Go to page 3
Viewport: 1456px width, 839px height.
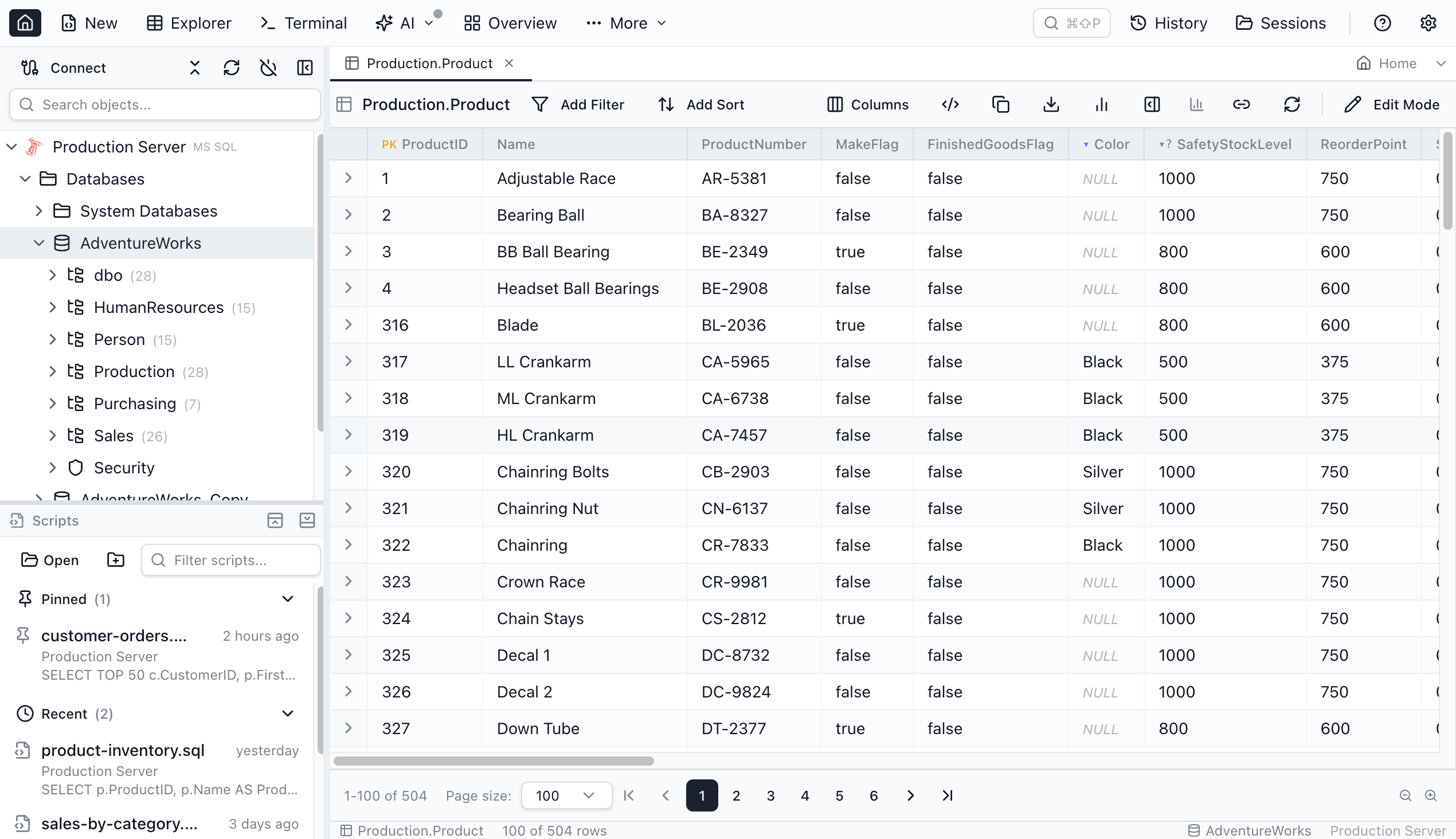tap(770, 795)
